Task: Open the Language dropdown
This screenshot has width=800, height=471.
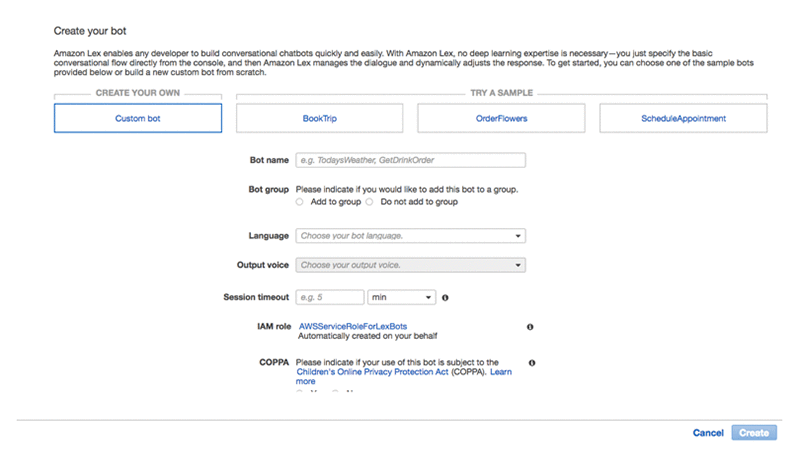Action: [x=411, y=236]
